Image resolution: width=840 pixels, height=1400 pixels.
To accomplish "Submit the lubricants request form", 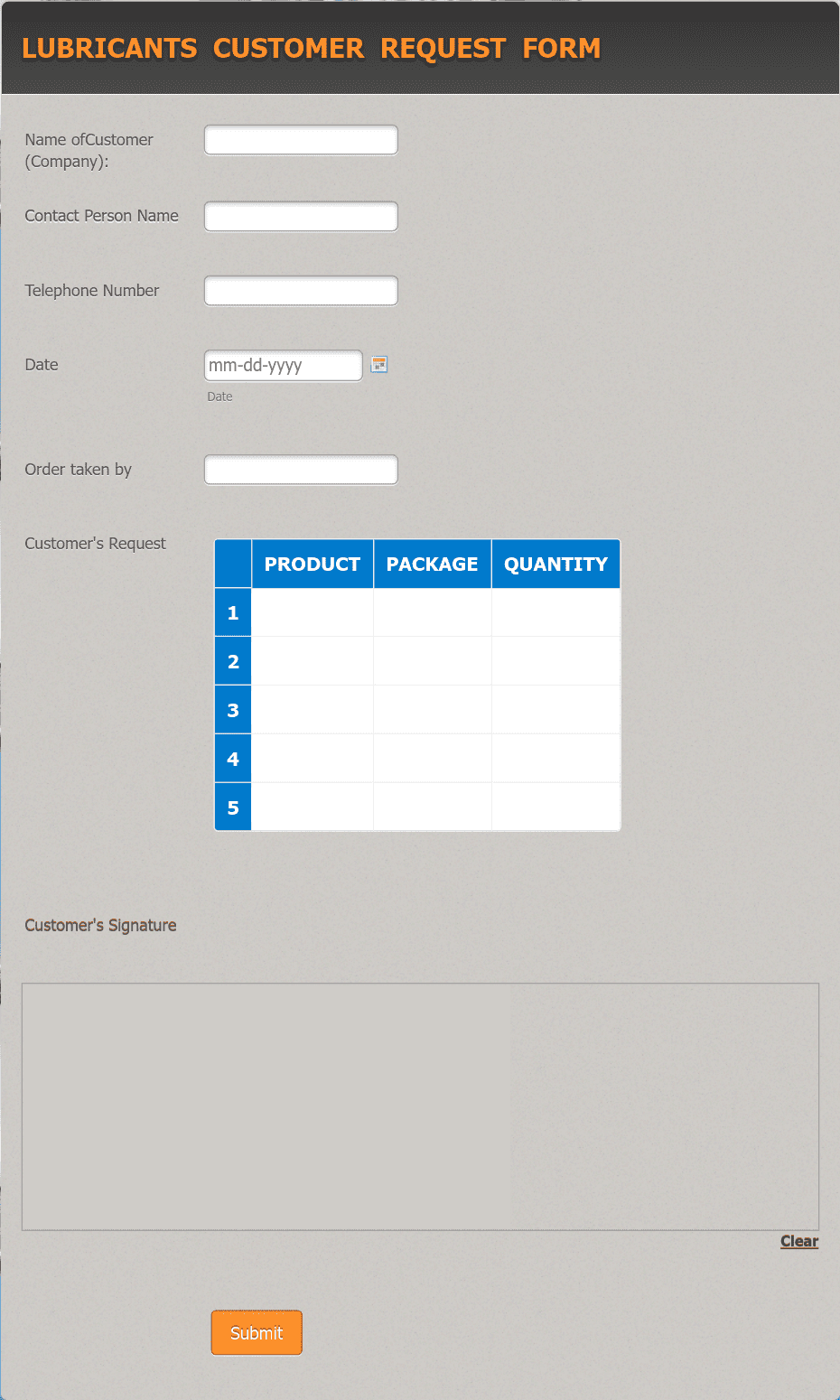I will coord(257,1333).
